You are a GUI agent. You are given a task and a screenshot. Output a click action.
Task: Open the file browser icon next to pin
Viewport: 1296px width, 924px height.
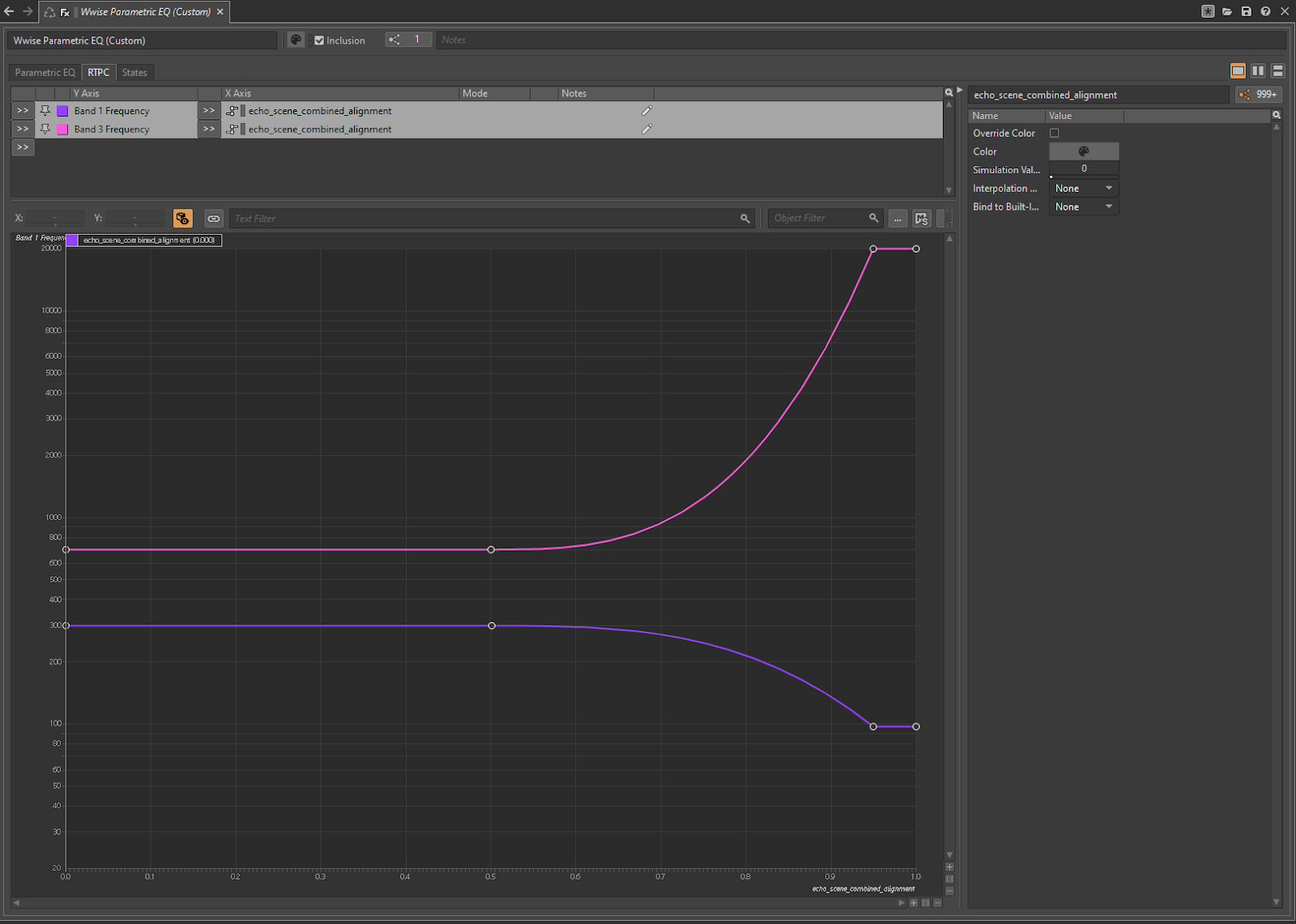point(1227,11)
